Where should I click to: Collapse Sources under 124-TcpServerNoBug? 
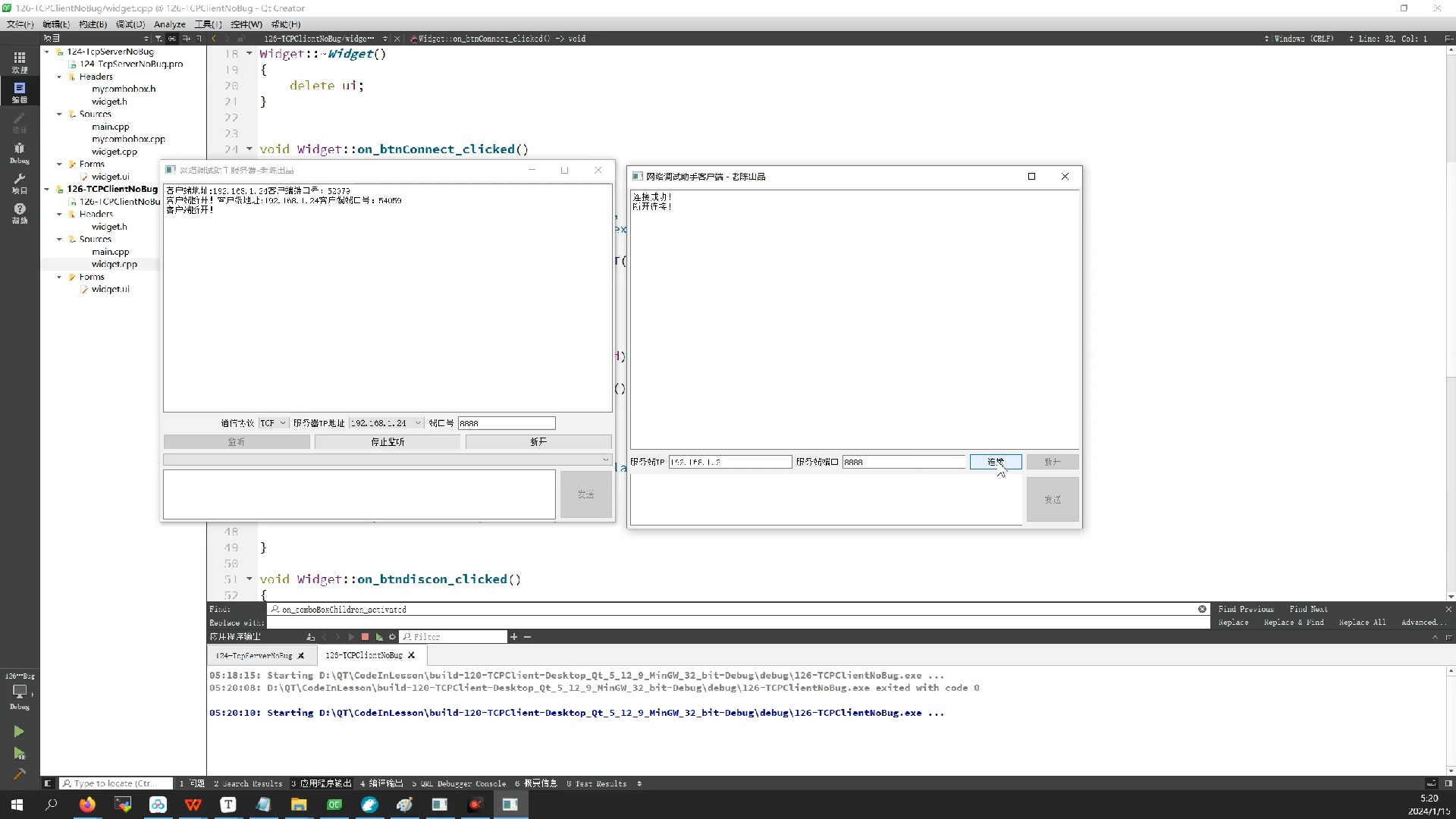[x=59, y=114]
